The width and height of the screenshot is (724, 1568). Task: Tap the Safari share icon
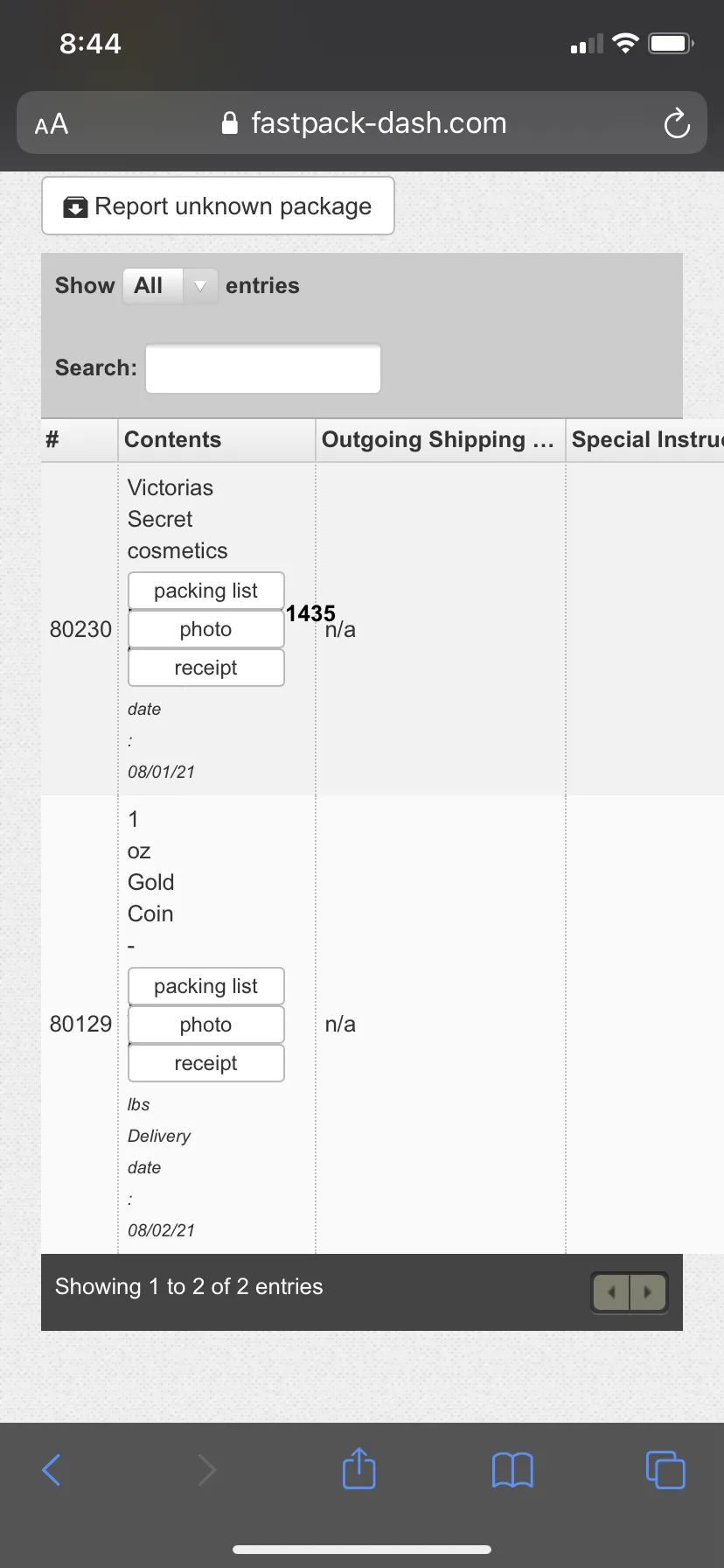point(359,1468)
